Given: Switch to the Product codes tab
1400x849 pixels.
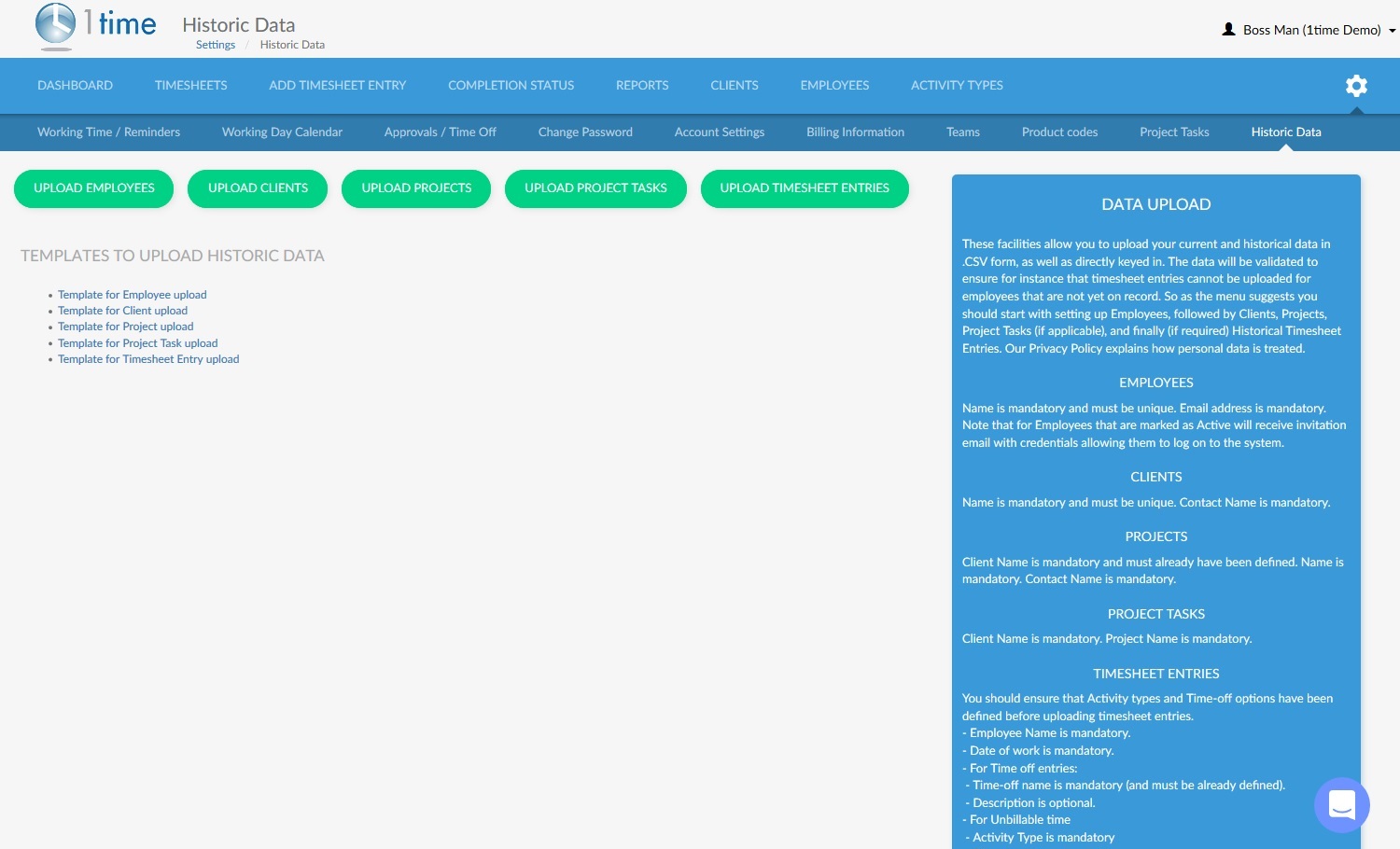Looking at the screenshot, I should (x=1059, y=132).
